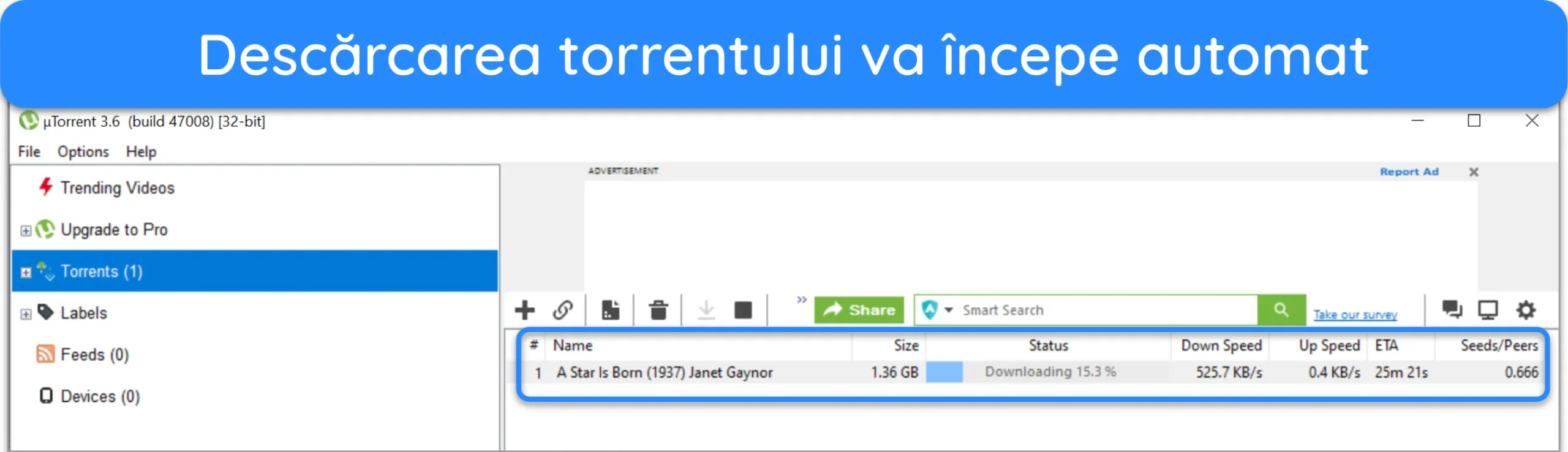Click the 0.666 seeds/peers value

[1521, 372]
